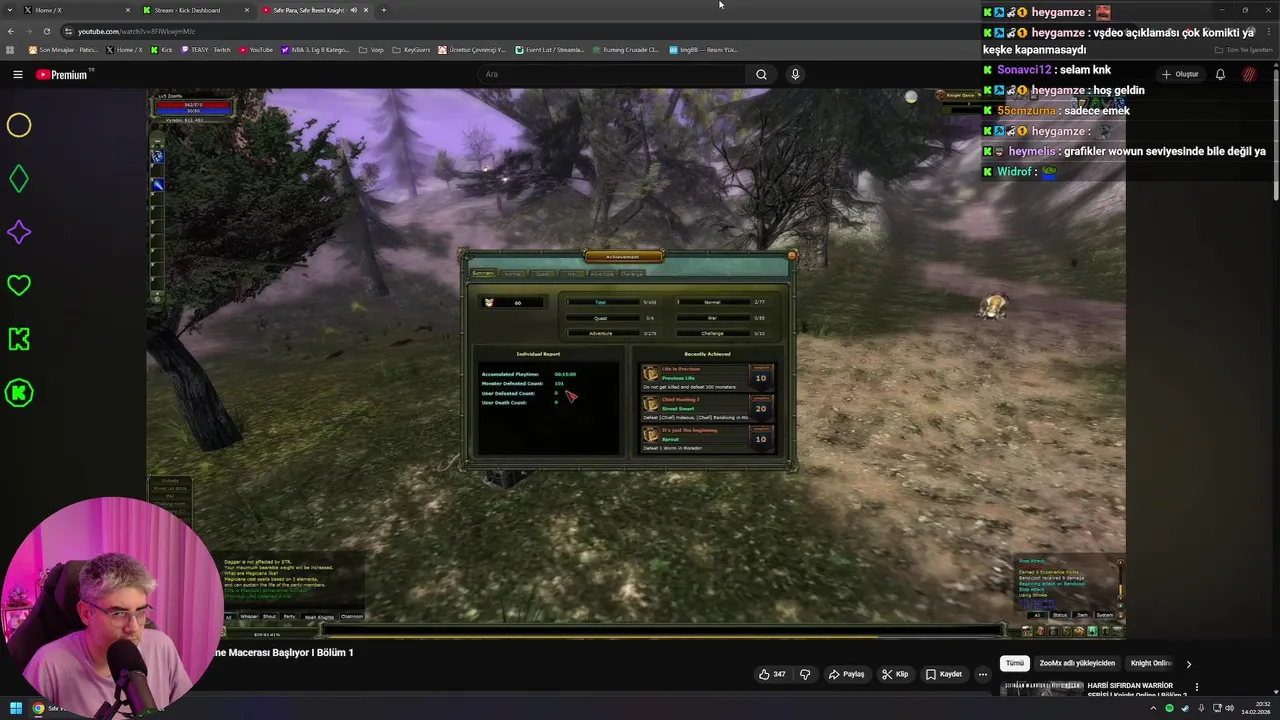Open a new browser tab
Viewport: 1280px width, 720px height.
point(383,10)
